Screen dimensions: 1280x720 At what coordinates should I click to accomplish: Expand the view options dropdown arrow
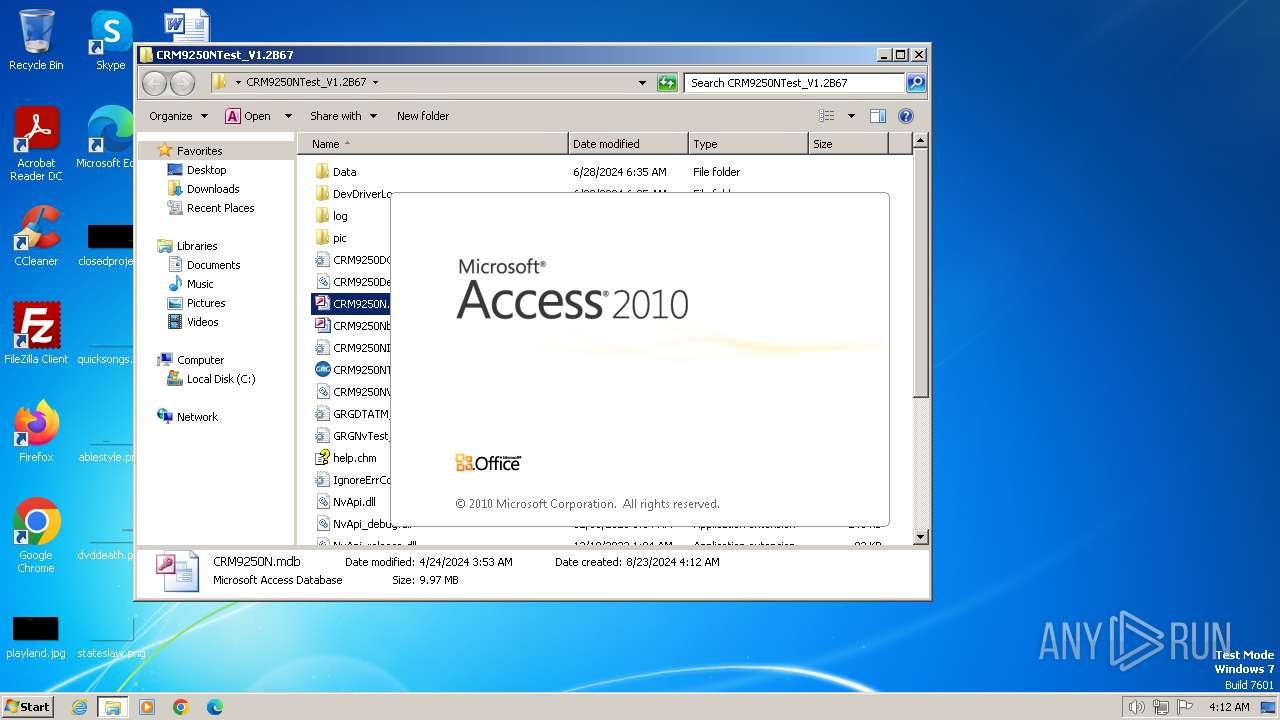point(851,116)
